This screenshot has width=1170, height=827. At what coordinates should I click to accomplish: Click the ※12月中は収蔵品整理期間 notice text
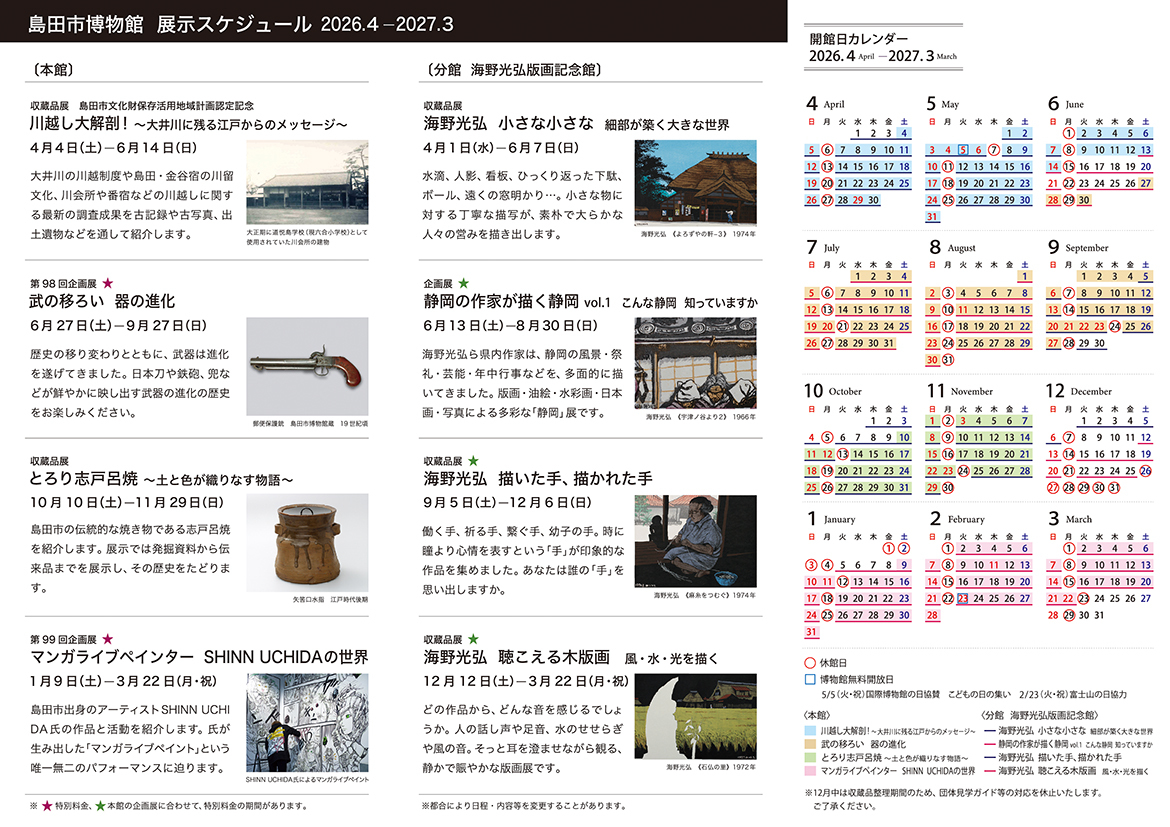(952, 799)
